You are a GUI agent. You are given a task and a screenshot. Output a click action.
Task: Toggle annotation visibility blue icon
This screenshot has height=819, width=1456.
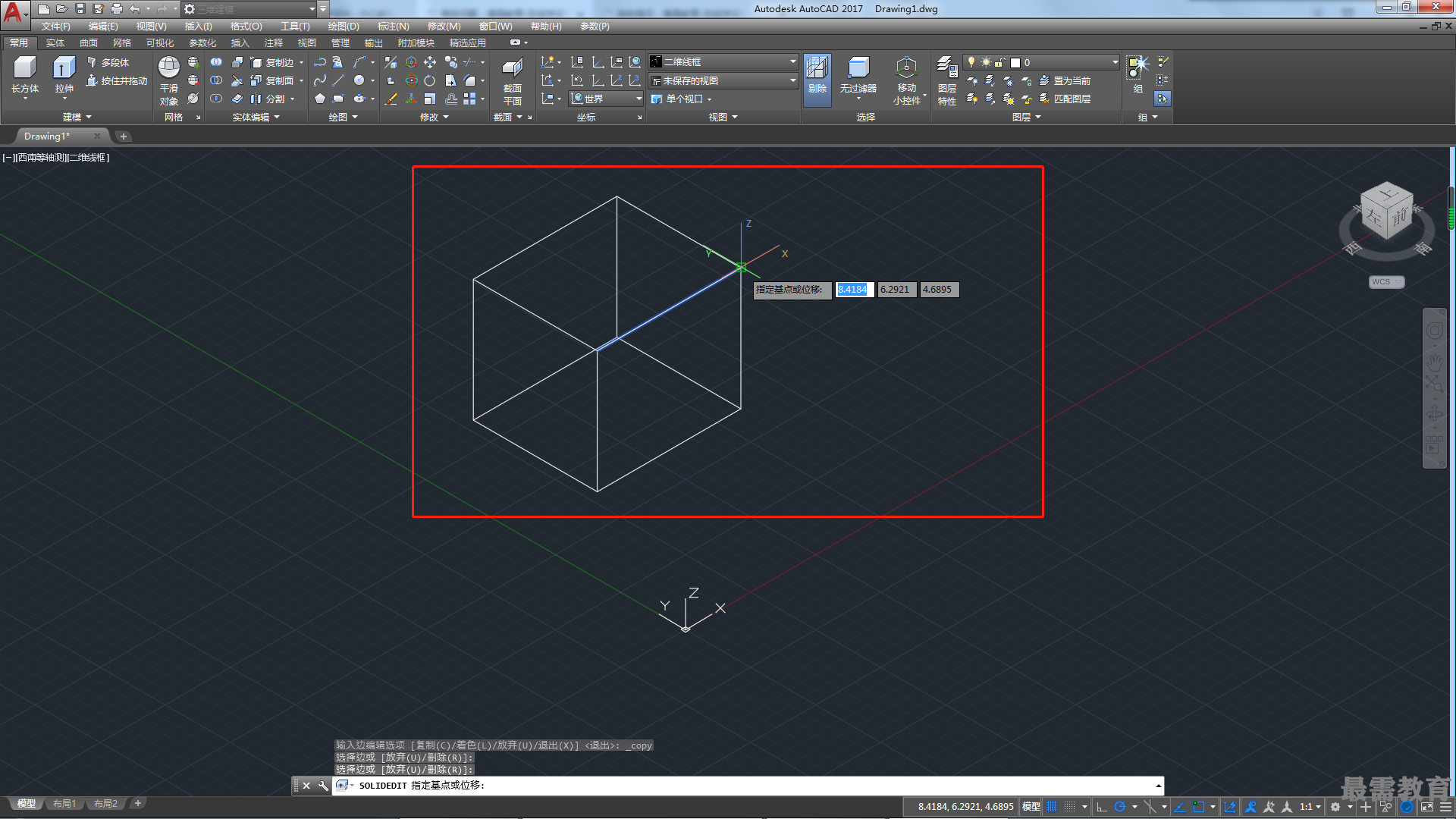click(x=1251, y=807)
